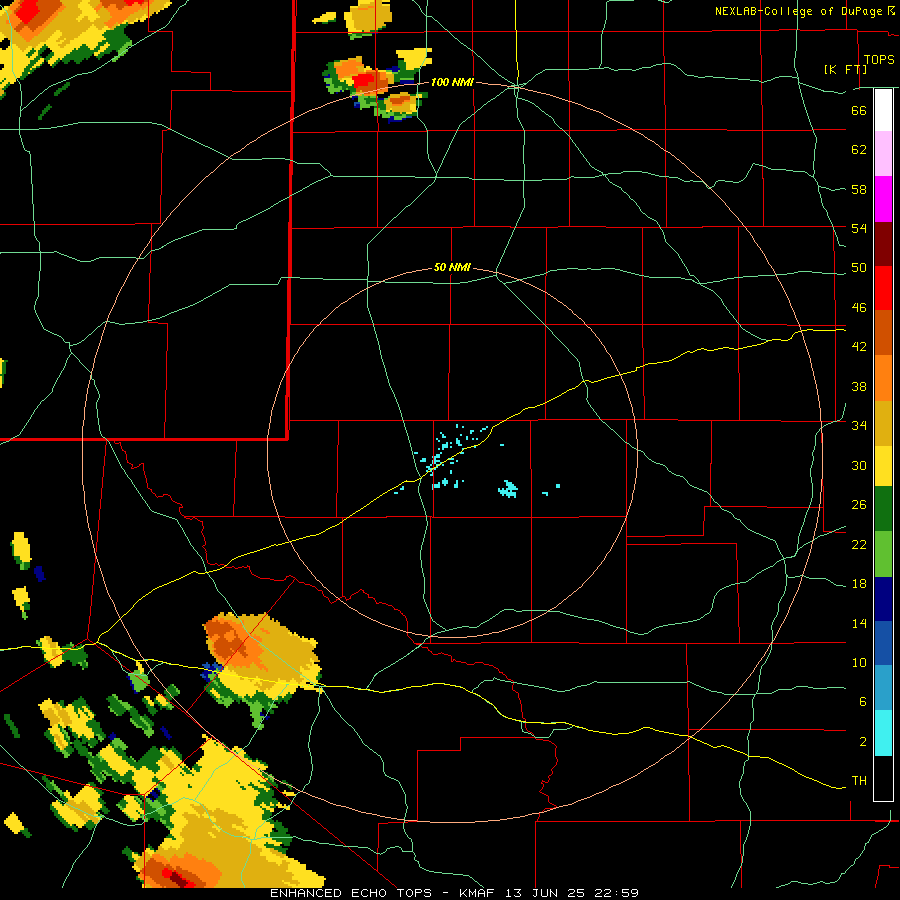Click the legend value '30'
The height and width of the screenshot is (900, 900).
[859, 465]
